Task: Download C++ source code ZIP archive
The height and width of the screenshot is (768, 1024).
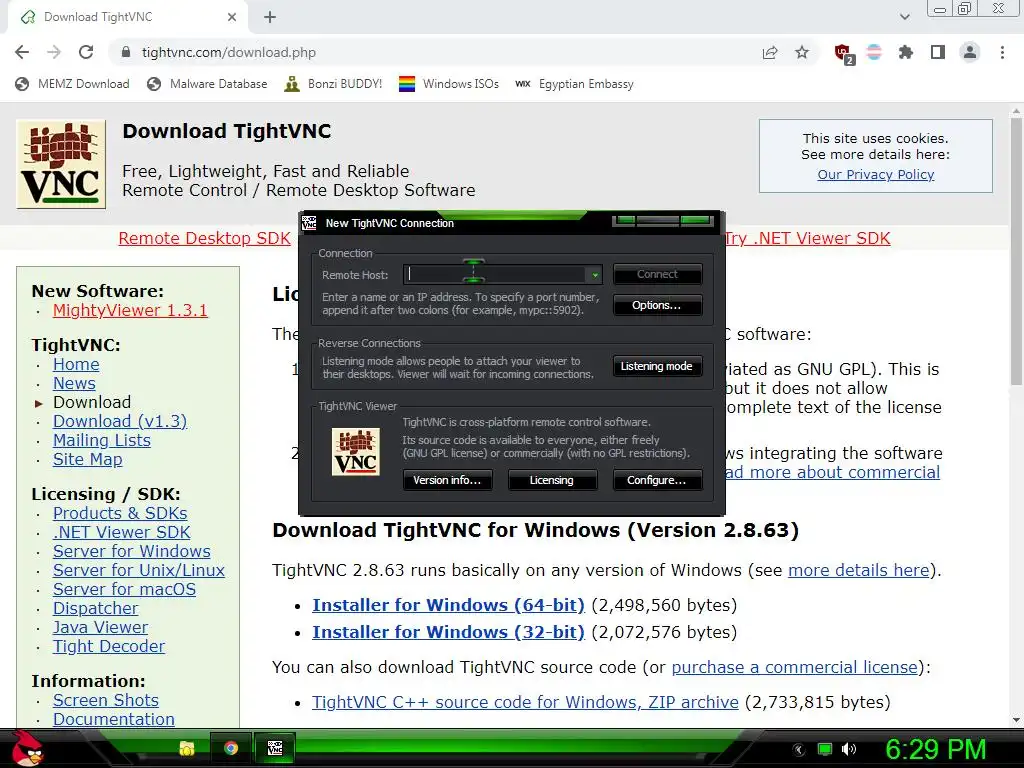Action: pos(525,702)
